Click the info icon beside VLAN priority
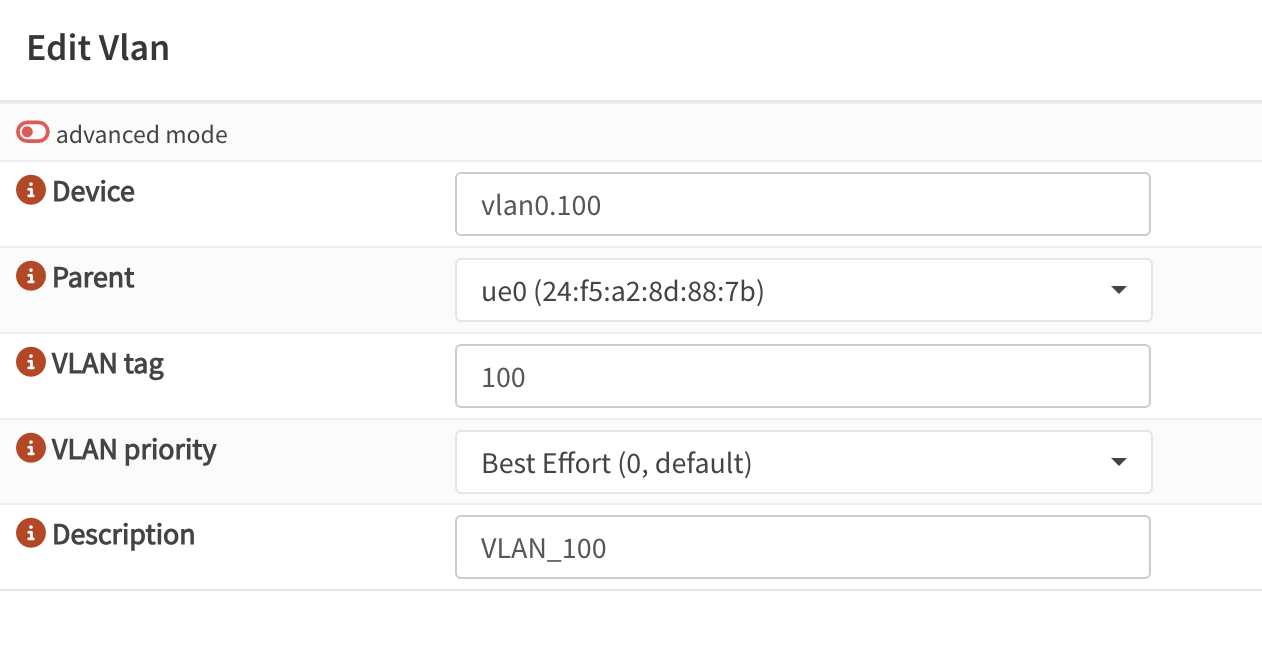 pos(30,449)
